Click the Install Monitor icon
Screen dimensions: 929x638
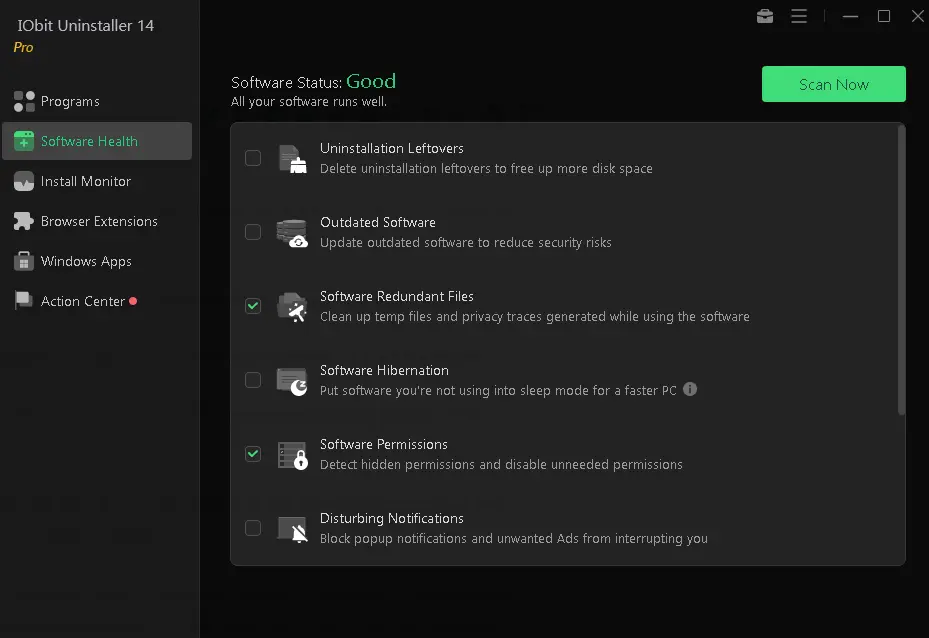point(24,181)
